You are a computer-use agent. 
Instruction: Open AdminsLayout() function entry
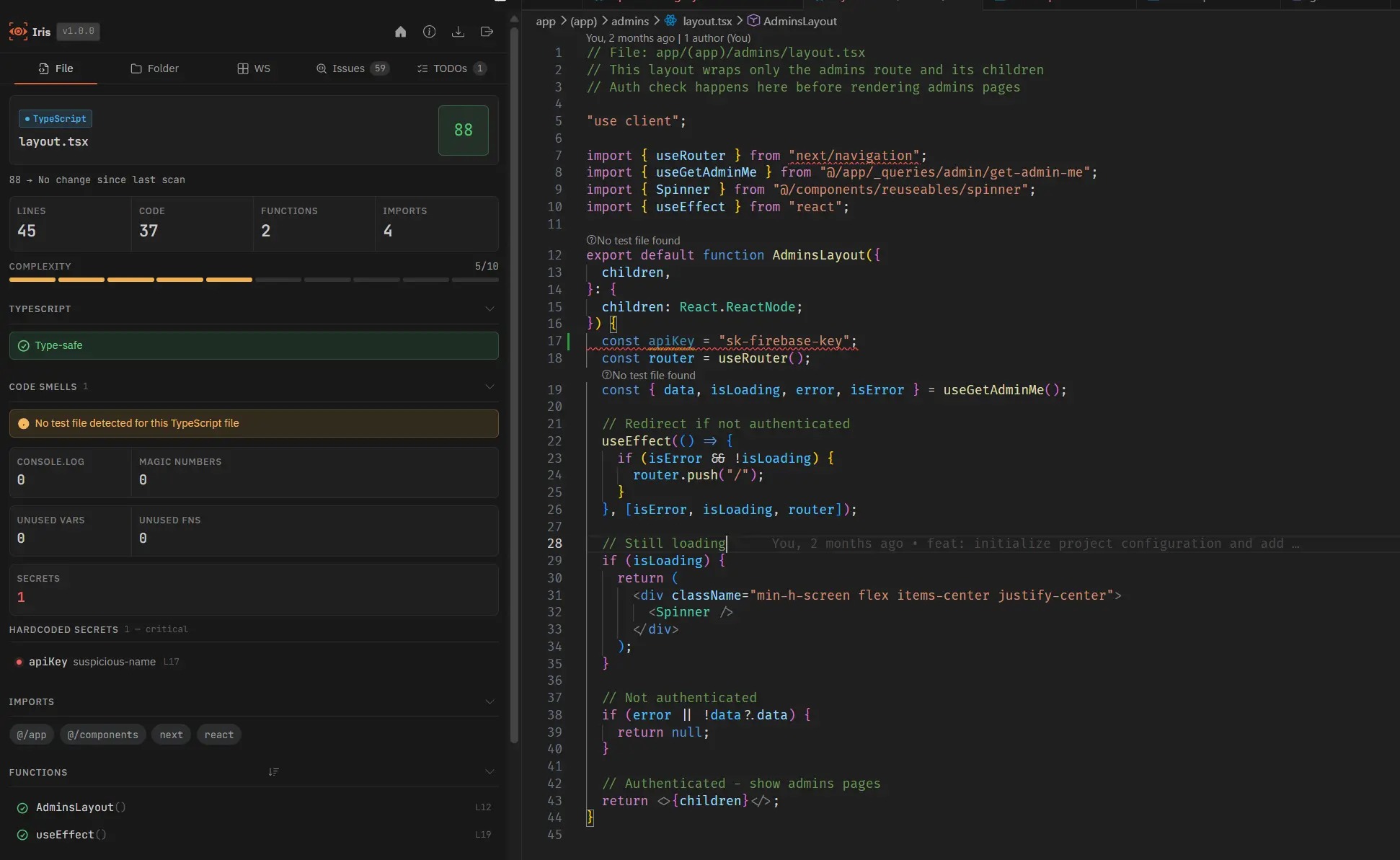click(254, 807)
